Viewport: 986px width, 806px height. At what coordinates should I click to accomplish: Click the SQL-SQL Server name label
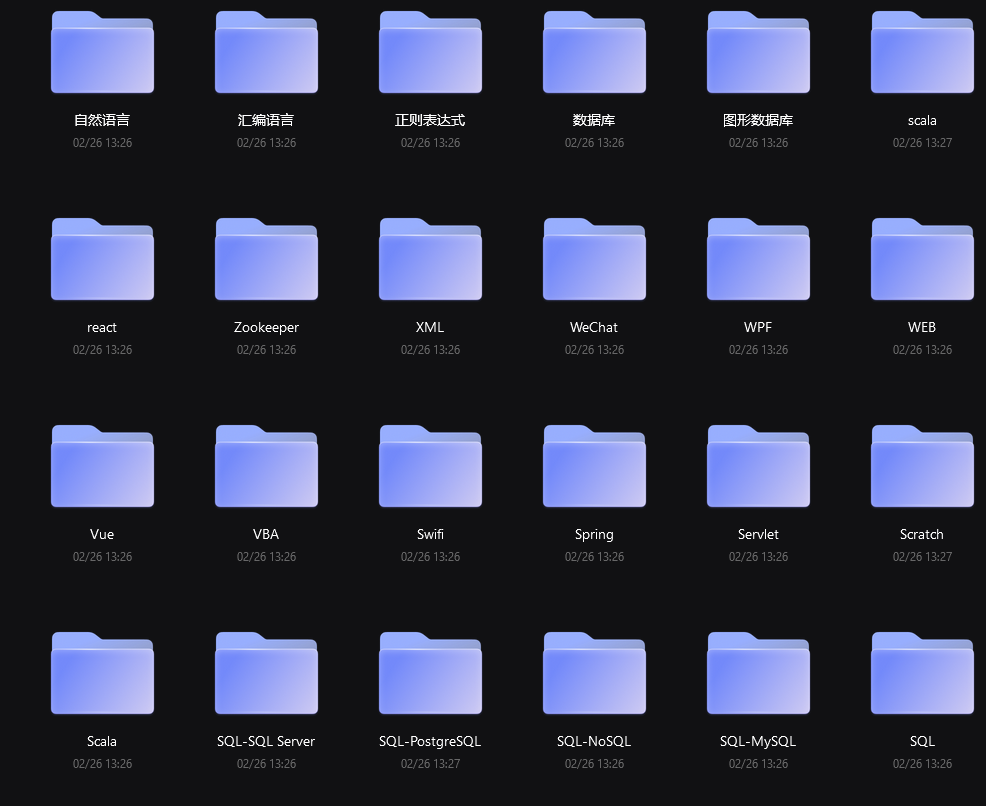[x=266, y=741]
